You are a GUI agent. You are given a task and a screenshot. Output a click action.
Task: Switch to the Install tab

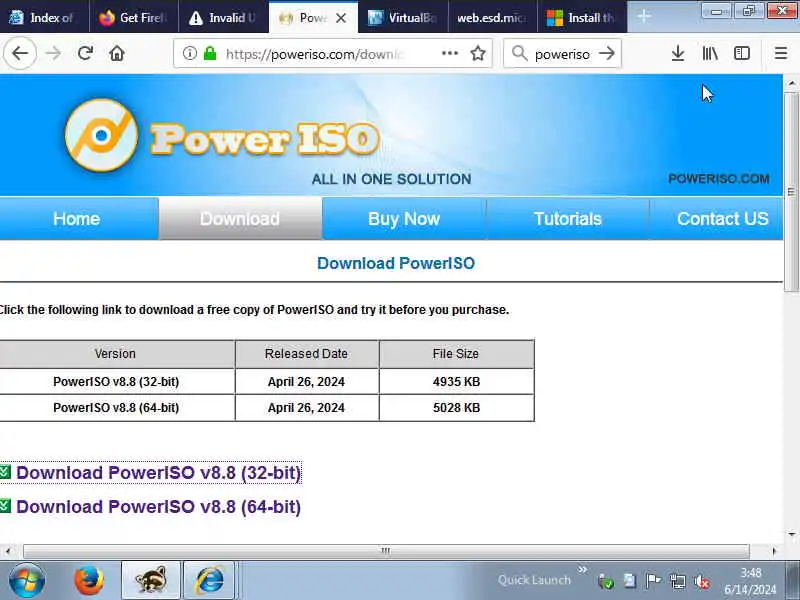pyautogui.click(x=583, y=17)
